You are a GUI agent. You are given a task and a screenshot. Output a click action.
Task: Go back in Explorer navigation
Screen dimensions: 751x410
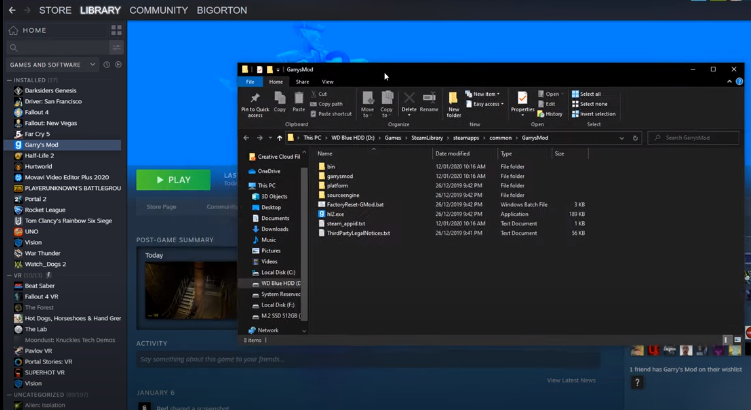(x=246, y=138)
